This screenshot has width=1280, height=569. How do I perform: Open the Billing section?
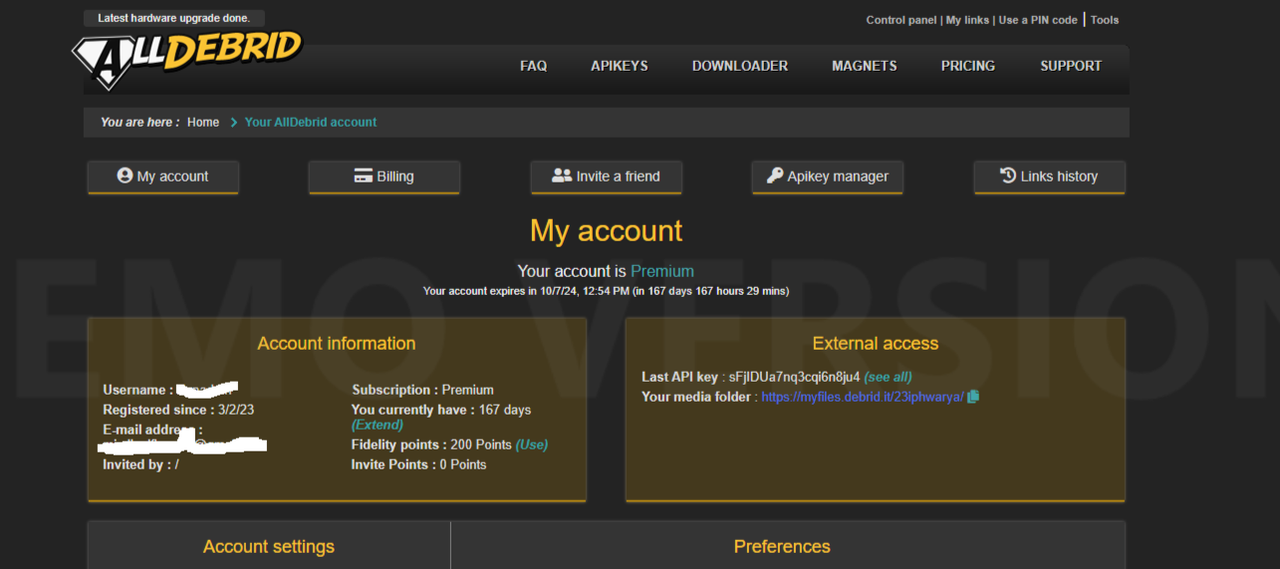[x=384, y=177]
